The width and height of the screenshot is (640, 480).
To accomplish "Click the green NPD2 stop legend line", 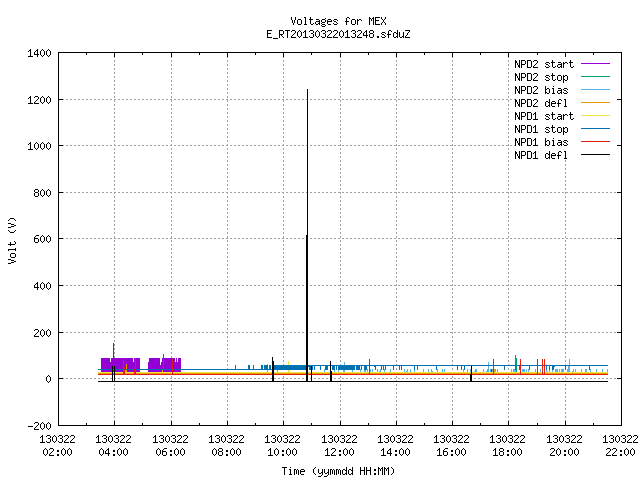I will (x=596, y=77).
